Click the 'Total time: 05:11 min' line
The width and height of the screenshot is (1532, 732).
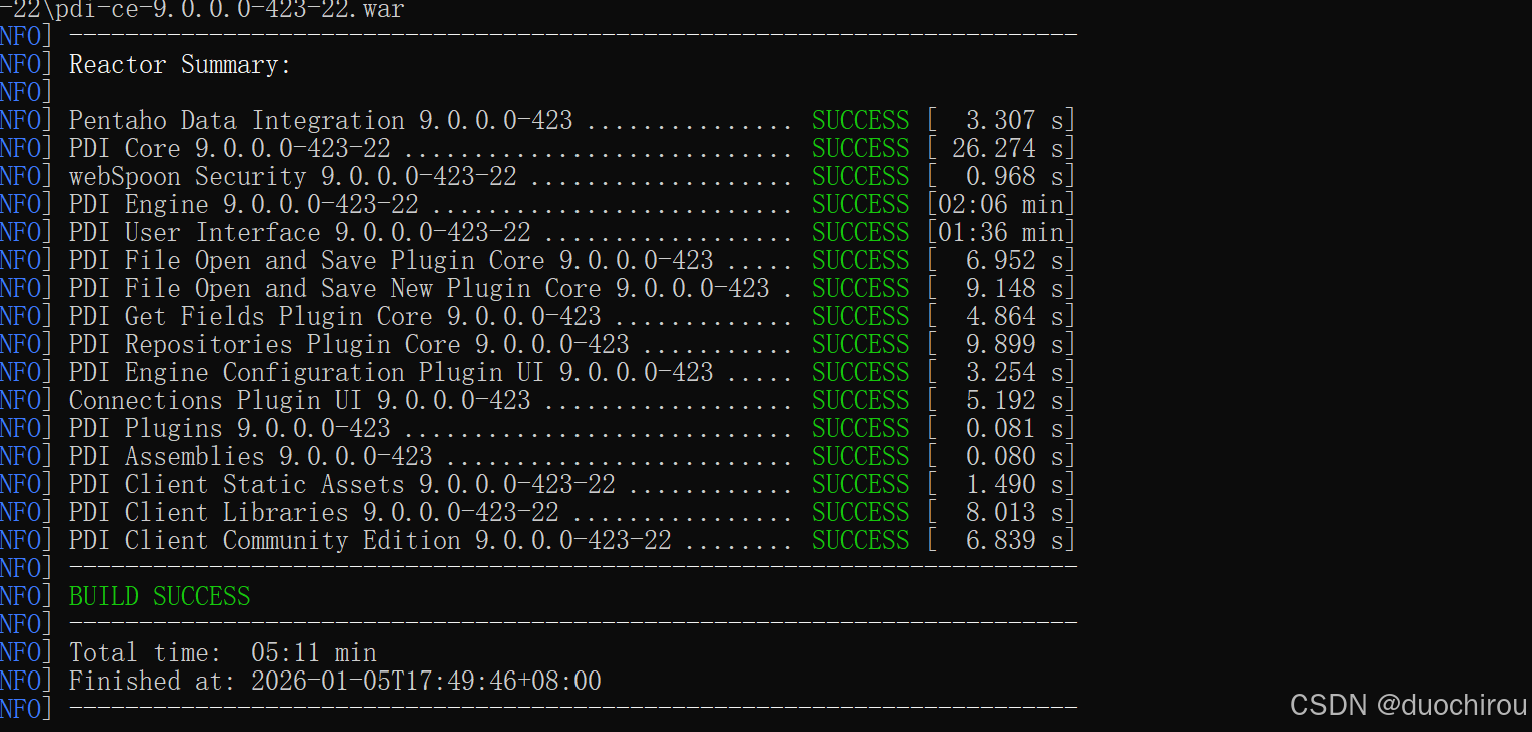tap(223, 653)
